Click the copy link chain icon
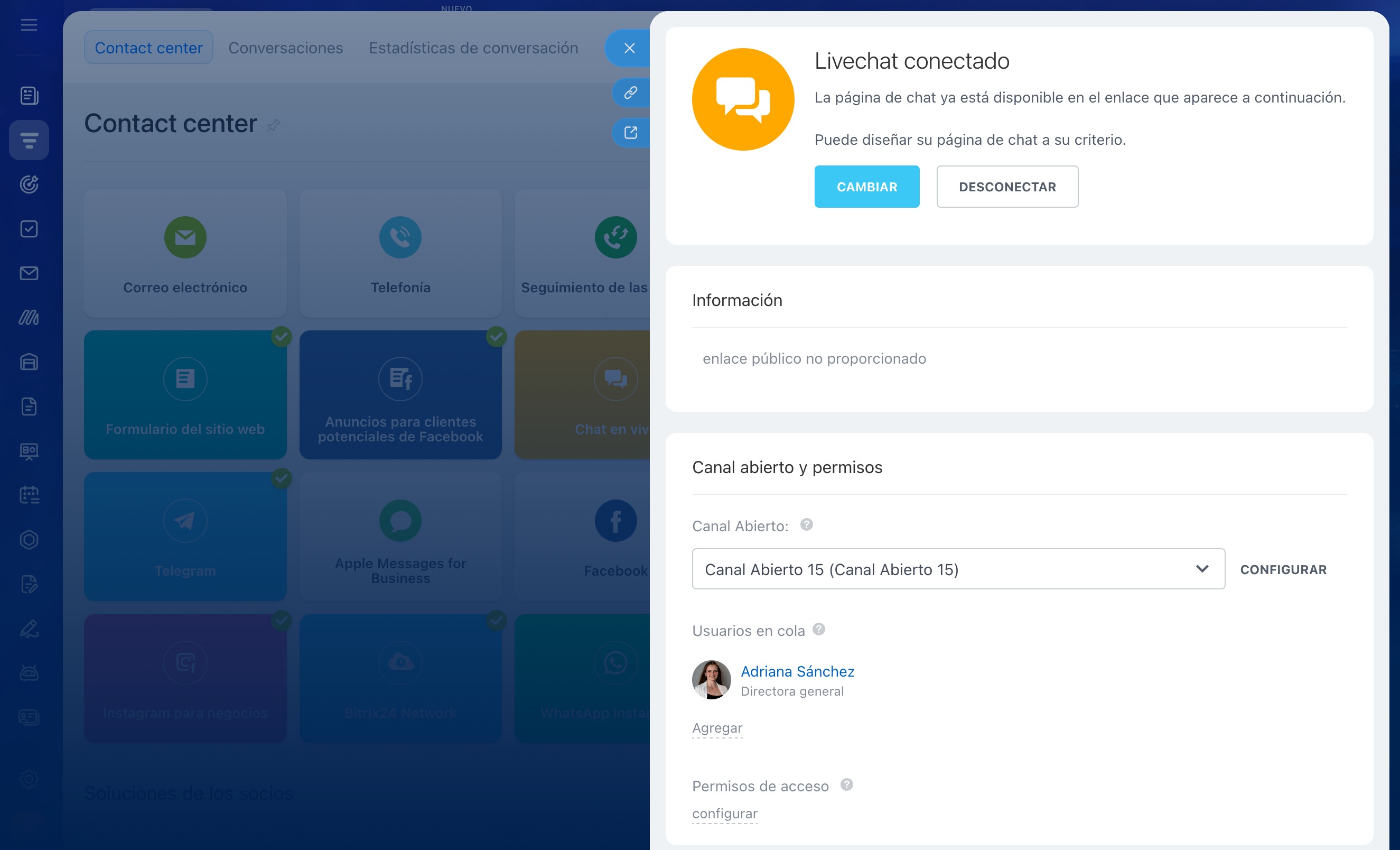The height and width of the screenshot is (850, 1400). pyautogui.click(x=631, y=93)
